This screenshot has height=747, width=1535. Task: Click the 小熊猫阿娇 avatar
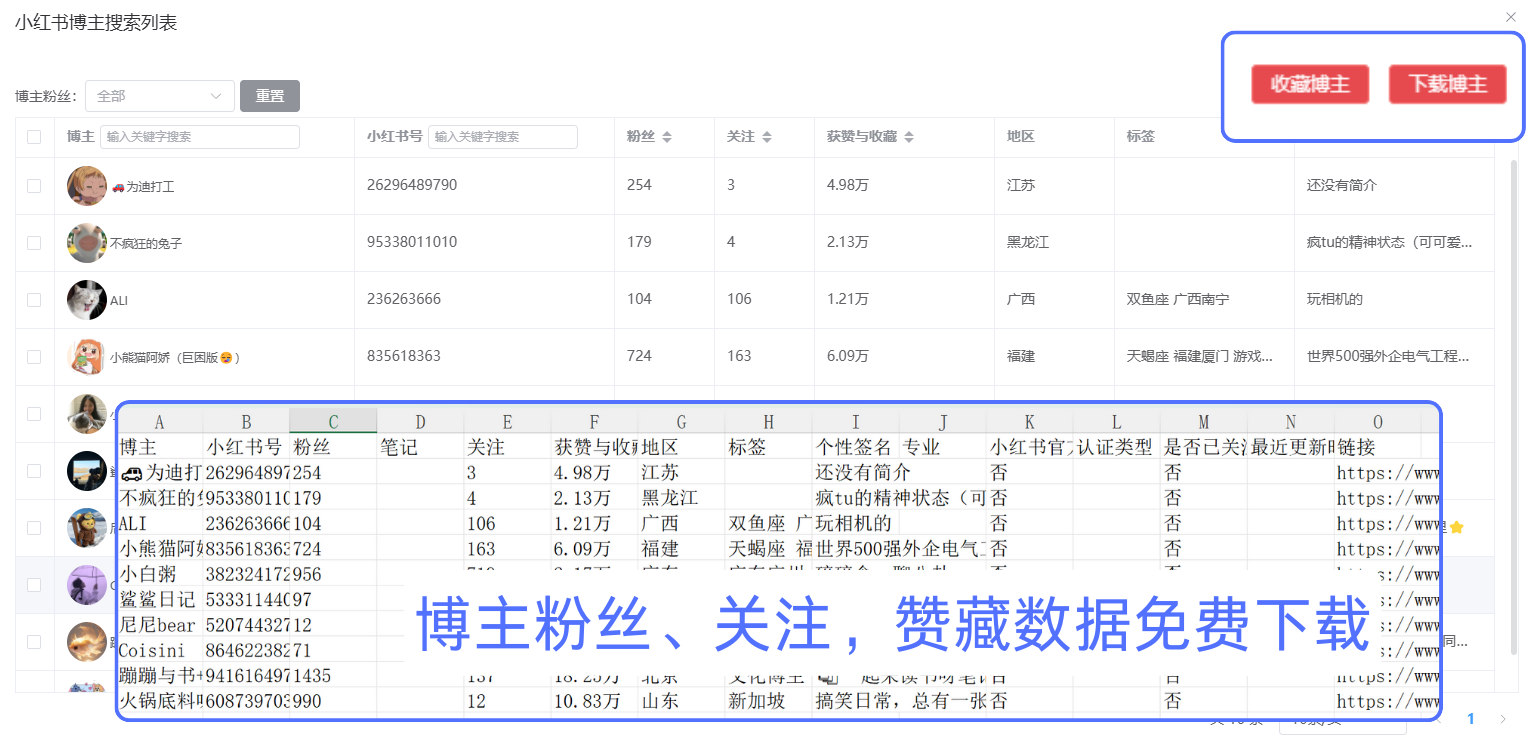pos(87,357)
